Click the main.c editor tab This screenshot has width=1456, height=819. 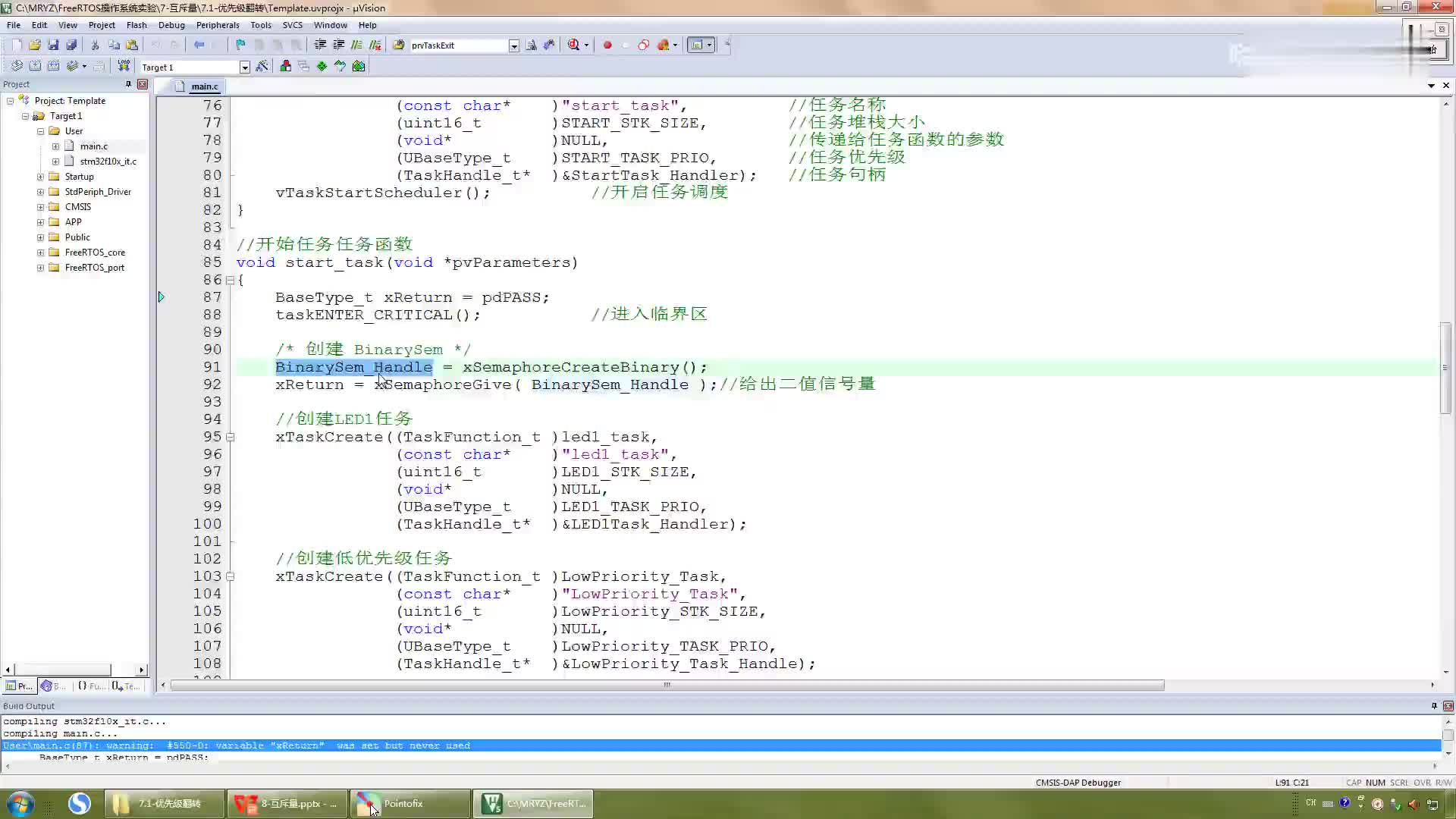click(200, 86)
